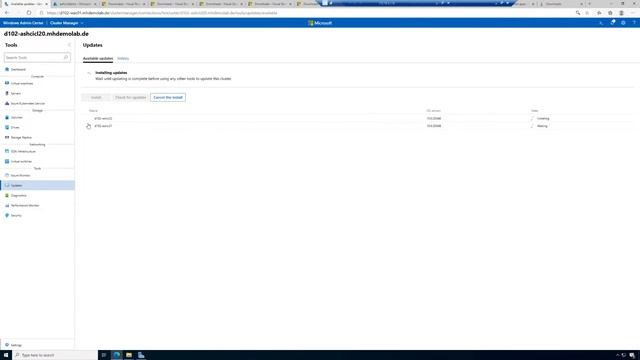This screenshot has width=640, height=360.
Task: Open Virtual machines tool
Action: [x=22, y=83]
